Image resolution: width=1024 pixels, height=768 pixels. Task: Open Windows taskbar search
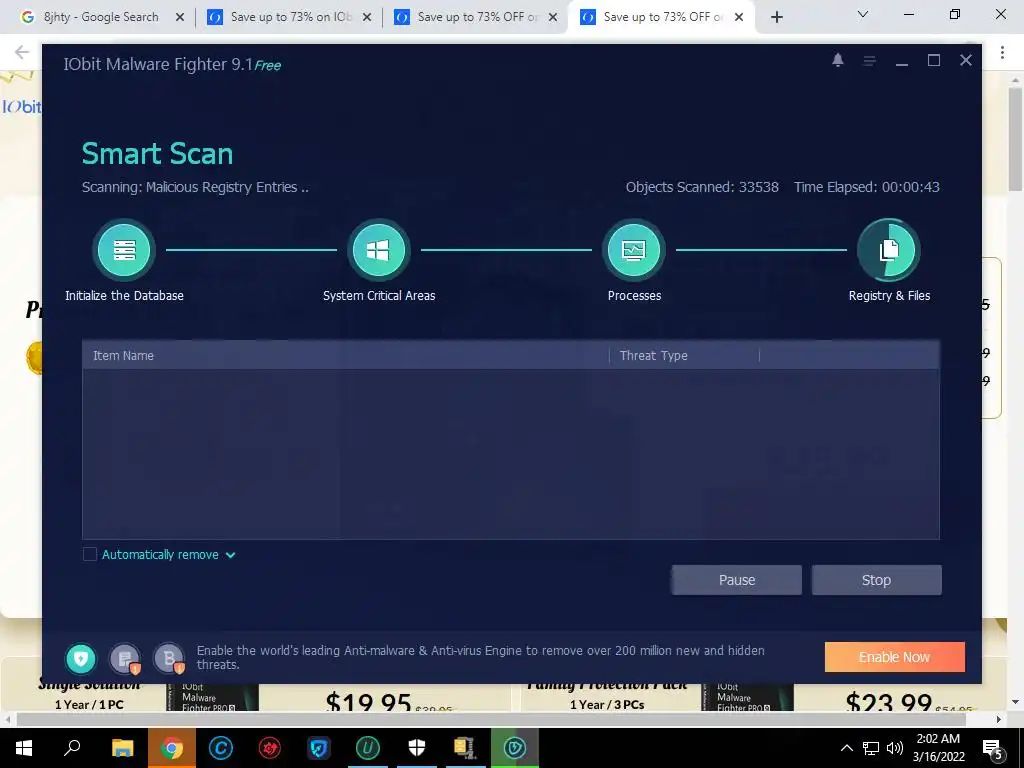(x=72, y=748)
